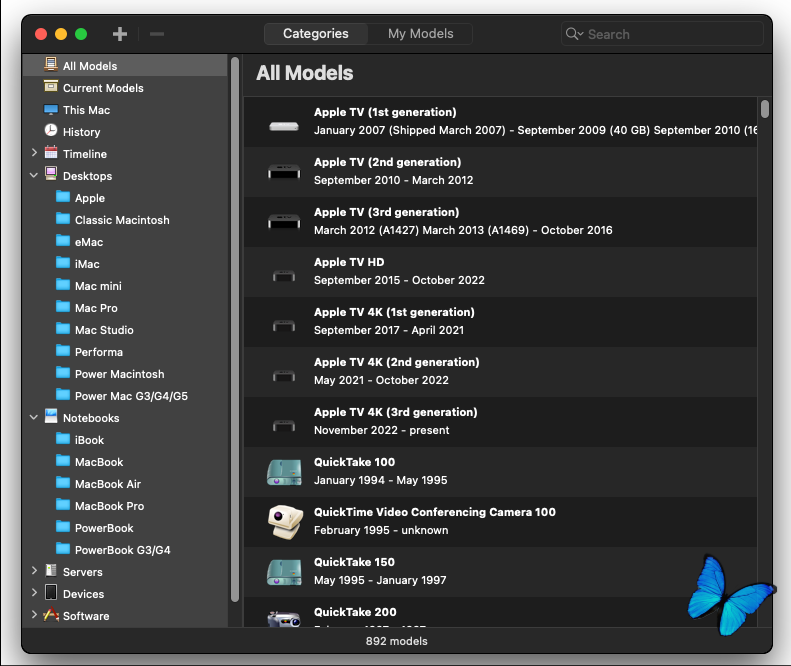Viewport: 791px width, 666px height.
Task: Click the Notebooks laptop icon
Action: coord(51,416)
